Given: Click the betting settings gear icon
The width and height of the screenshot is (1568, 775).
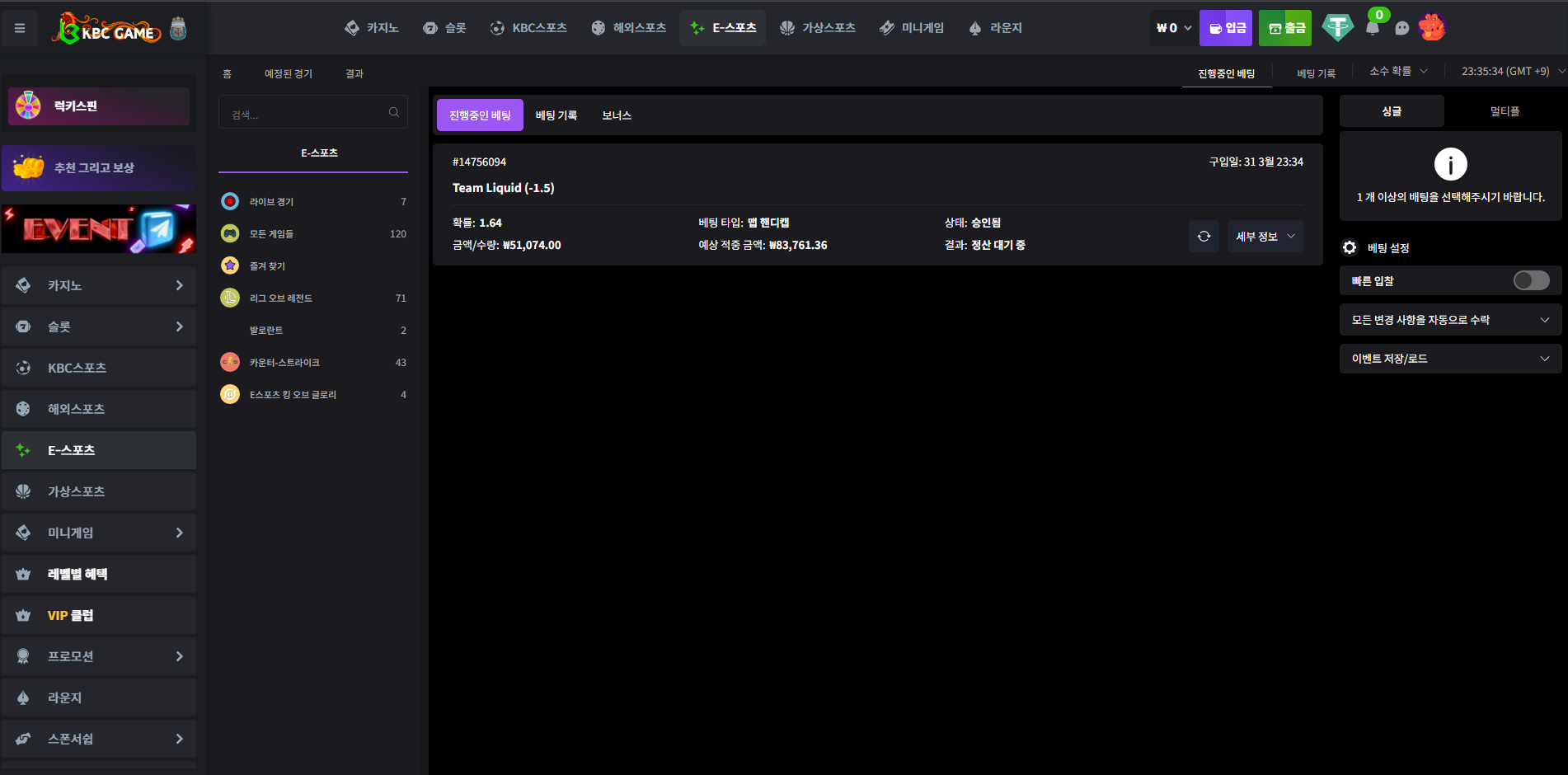Looking at the screenshot, I should tap(1350, 247).
